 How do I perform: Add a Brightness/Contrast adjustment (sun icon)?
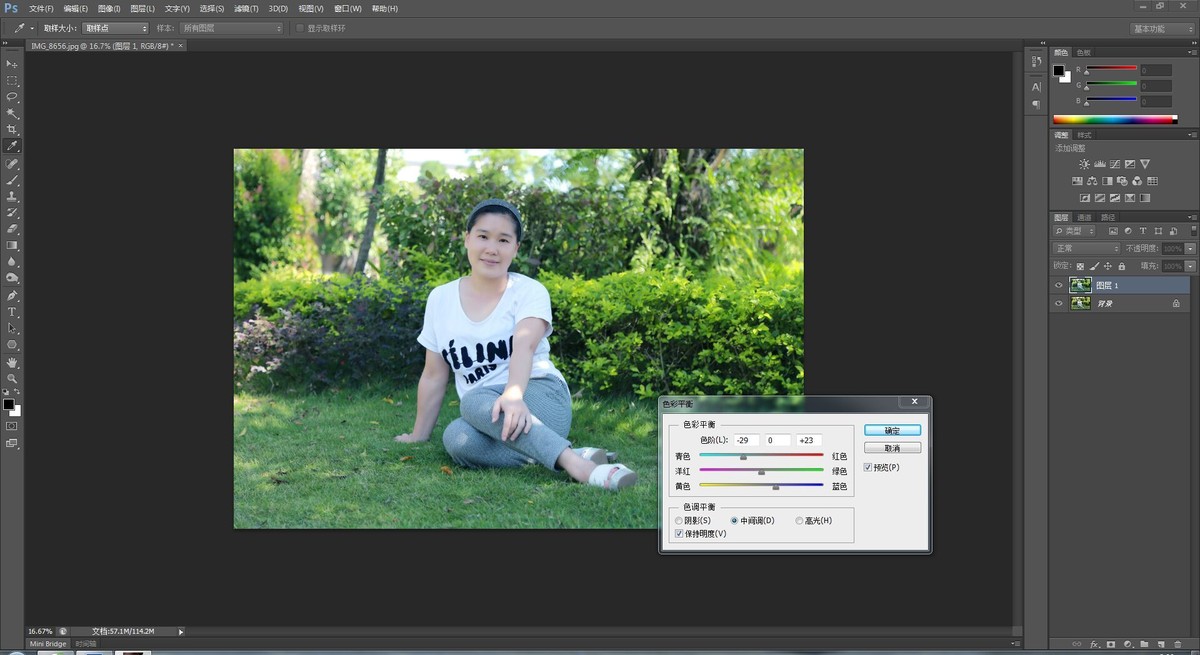(1084, 164)
